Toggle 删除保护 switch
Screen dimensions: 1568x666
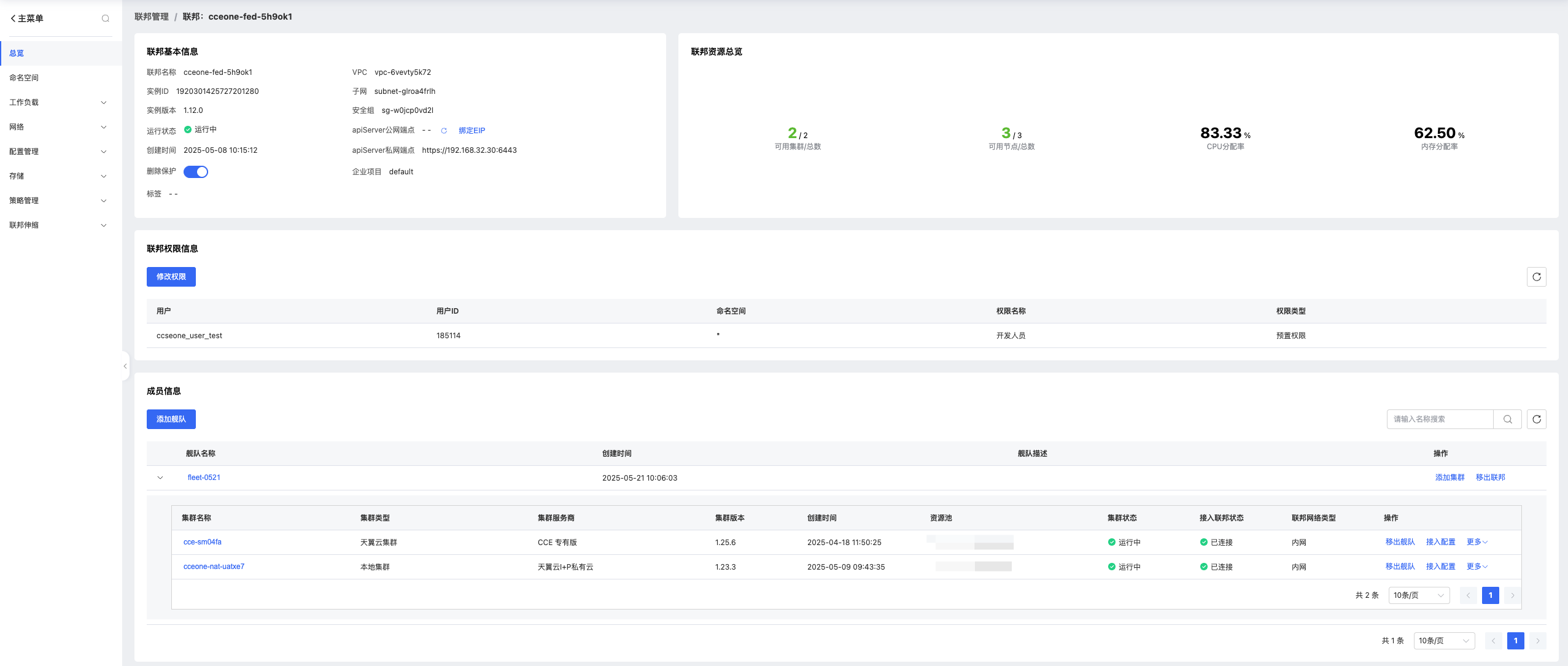(196, 172)
